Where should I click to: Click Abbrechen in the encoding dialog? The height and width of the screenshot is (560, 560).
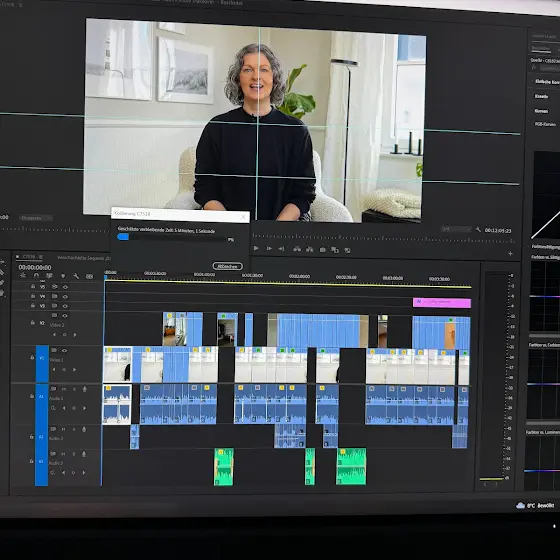pyautogui.click(x=228, y=266)
